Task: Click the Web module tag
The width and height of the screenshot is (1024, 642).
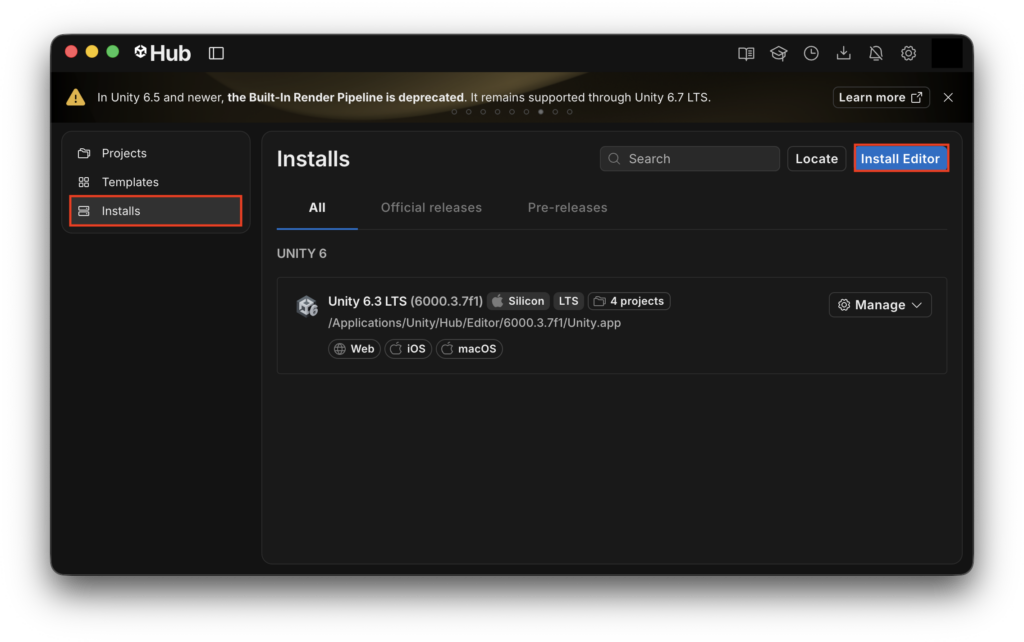Action: (354, 349)
